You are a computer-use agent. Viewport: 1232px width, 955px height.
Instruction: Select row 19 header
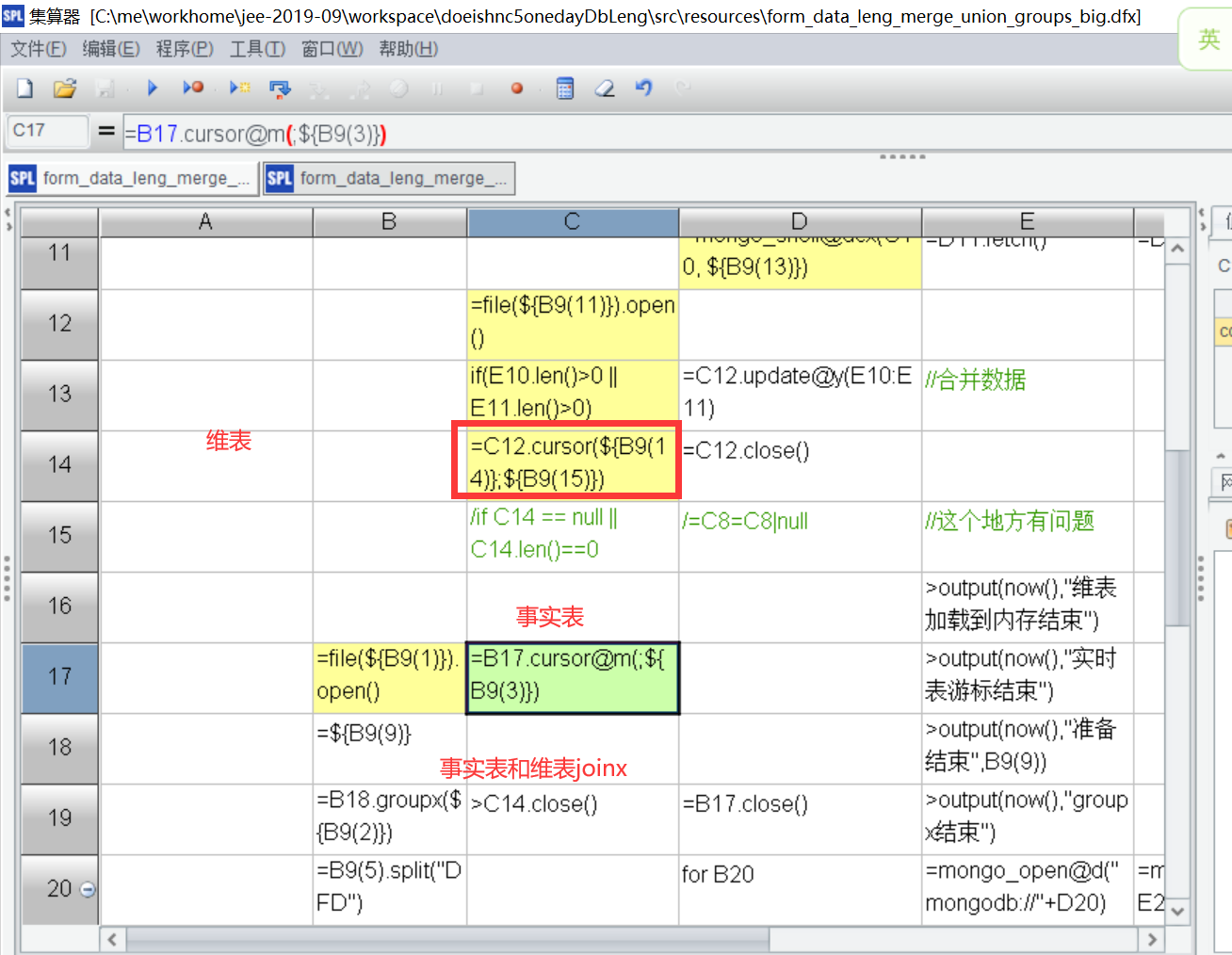tap(59, 818)
